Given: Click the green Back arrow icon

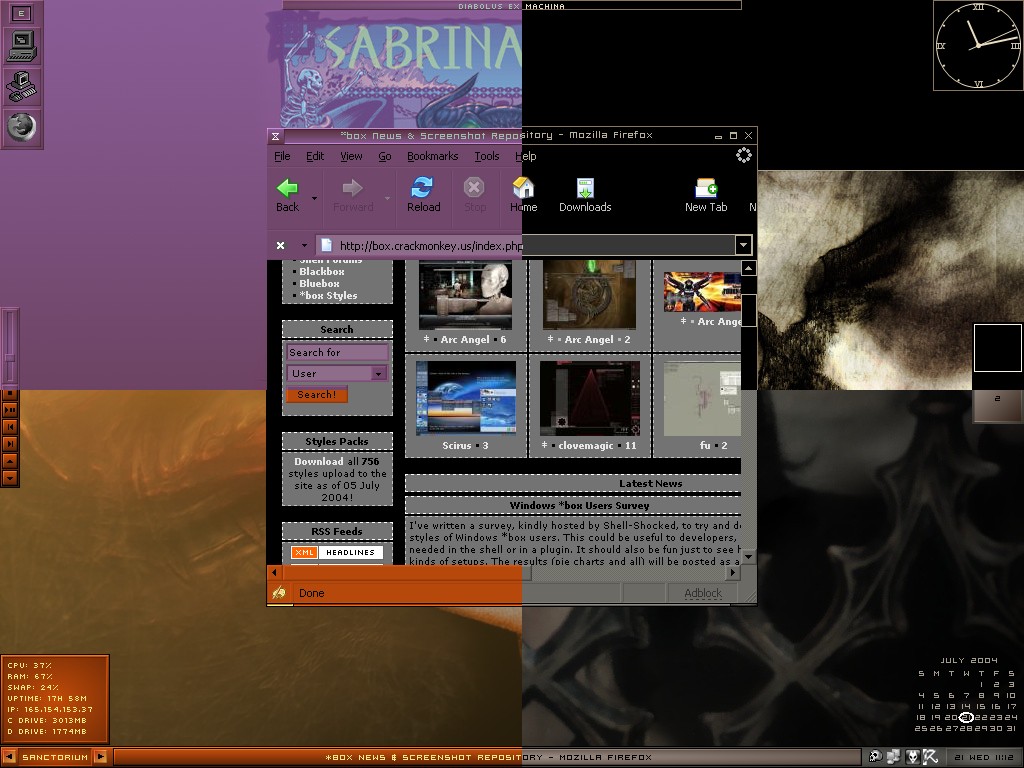Looking at the screenshot, I should pyautogui.click(x=288, y=188).
